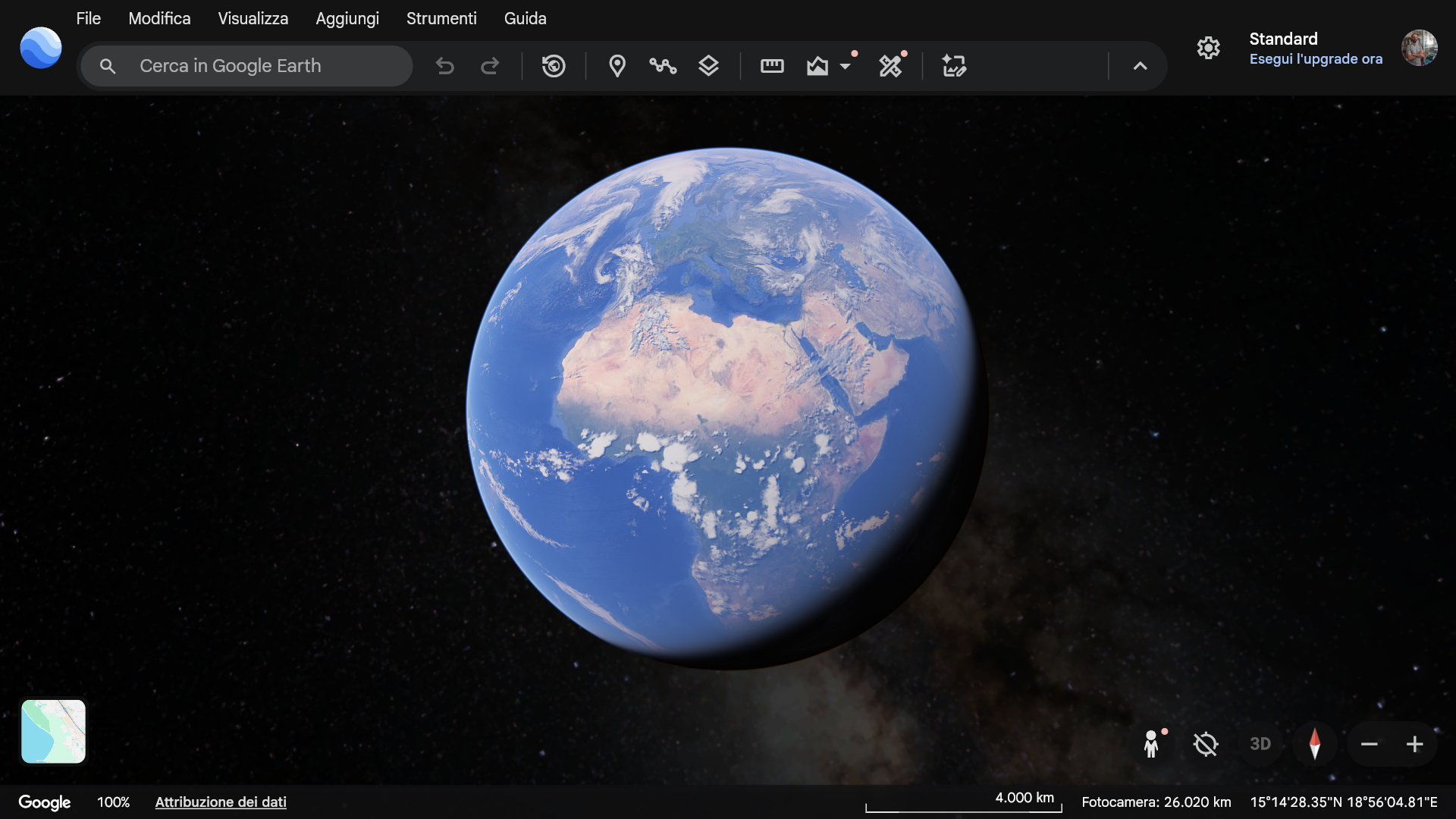Click the AI image generation icon
The image size is (1456, 819).
954,66
